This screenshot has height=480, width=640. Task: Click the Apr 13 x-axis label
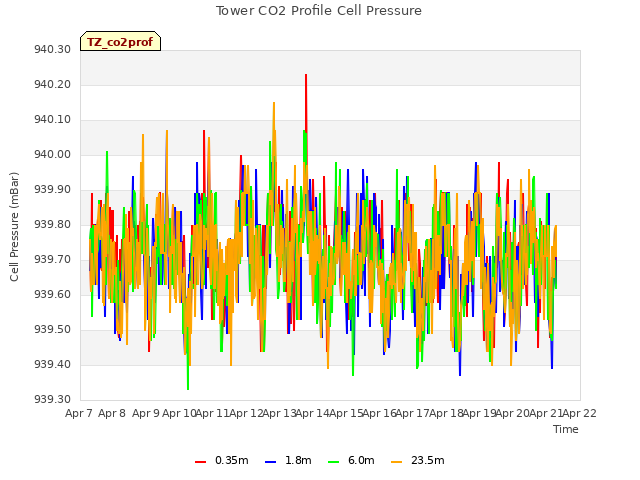pyautogui.click(x=279, y=413)
